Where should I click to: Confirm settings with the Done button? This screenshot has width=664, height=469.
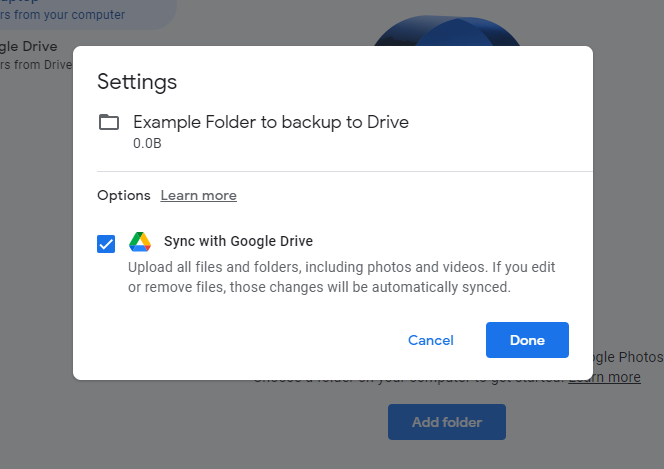point(527,340)
